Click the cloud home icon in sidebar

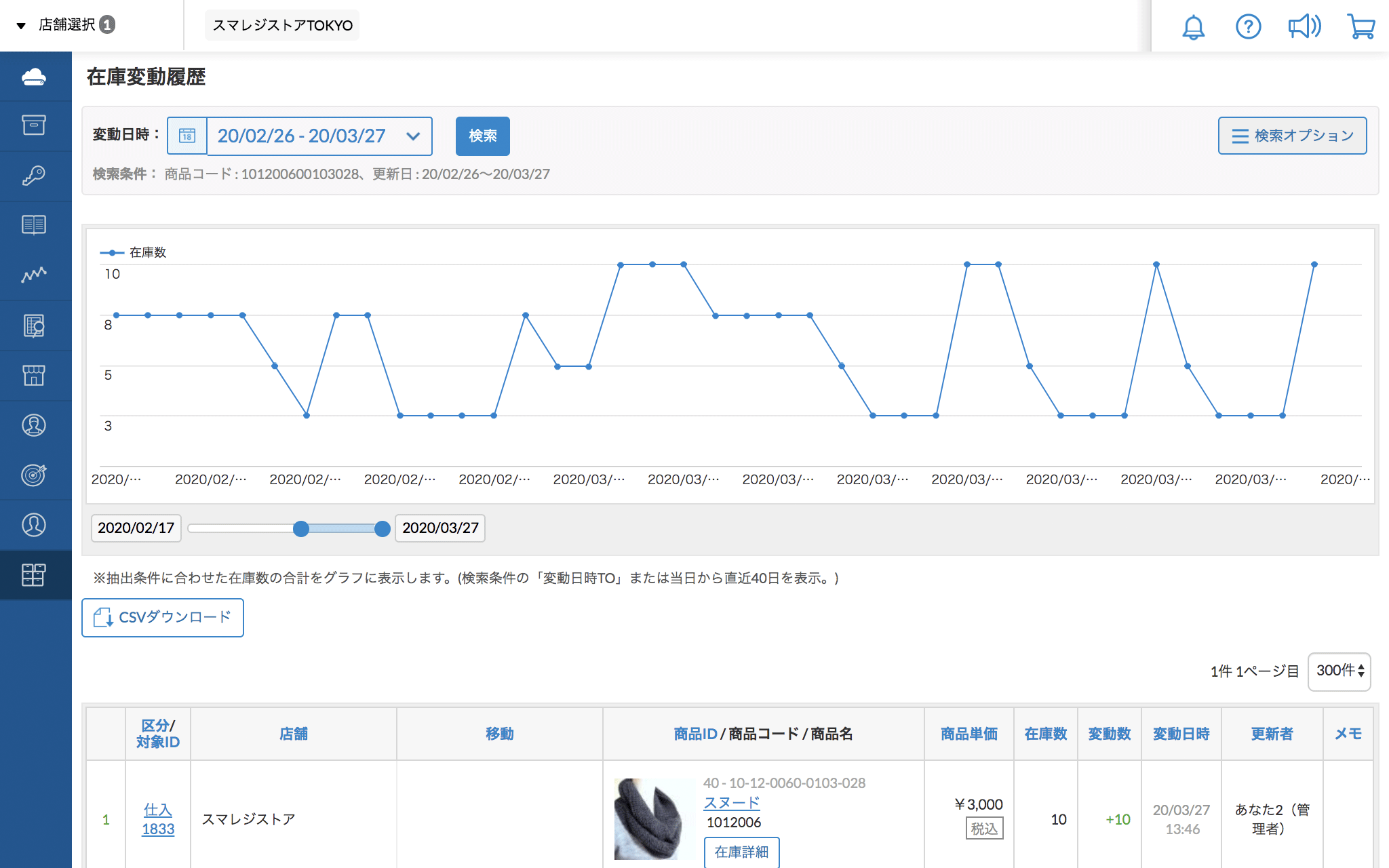coord(34,77)
